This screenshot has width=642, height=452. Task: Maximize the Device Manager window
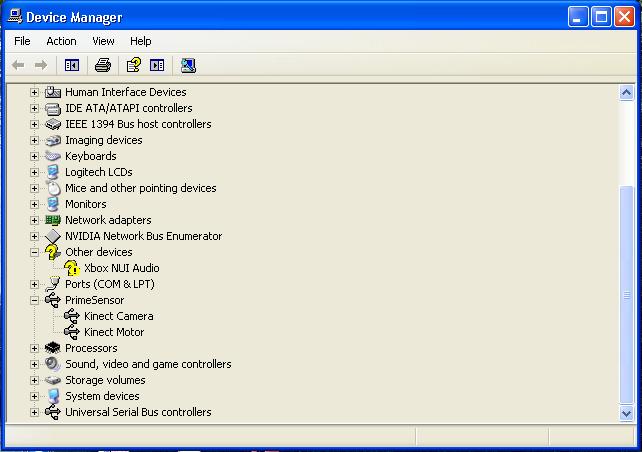point(601,17)
